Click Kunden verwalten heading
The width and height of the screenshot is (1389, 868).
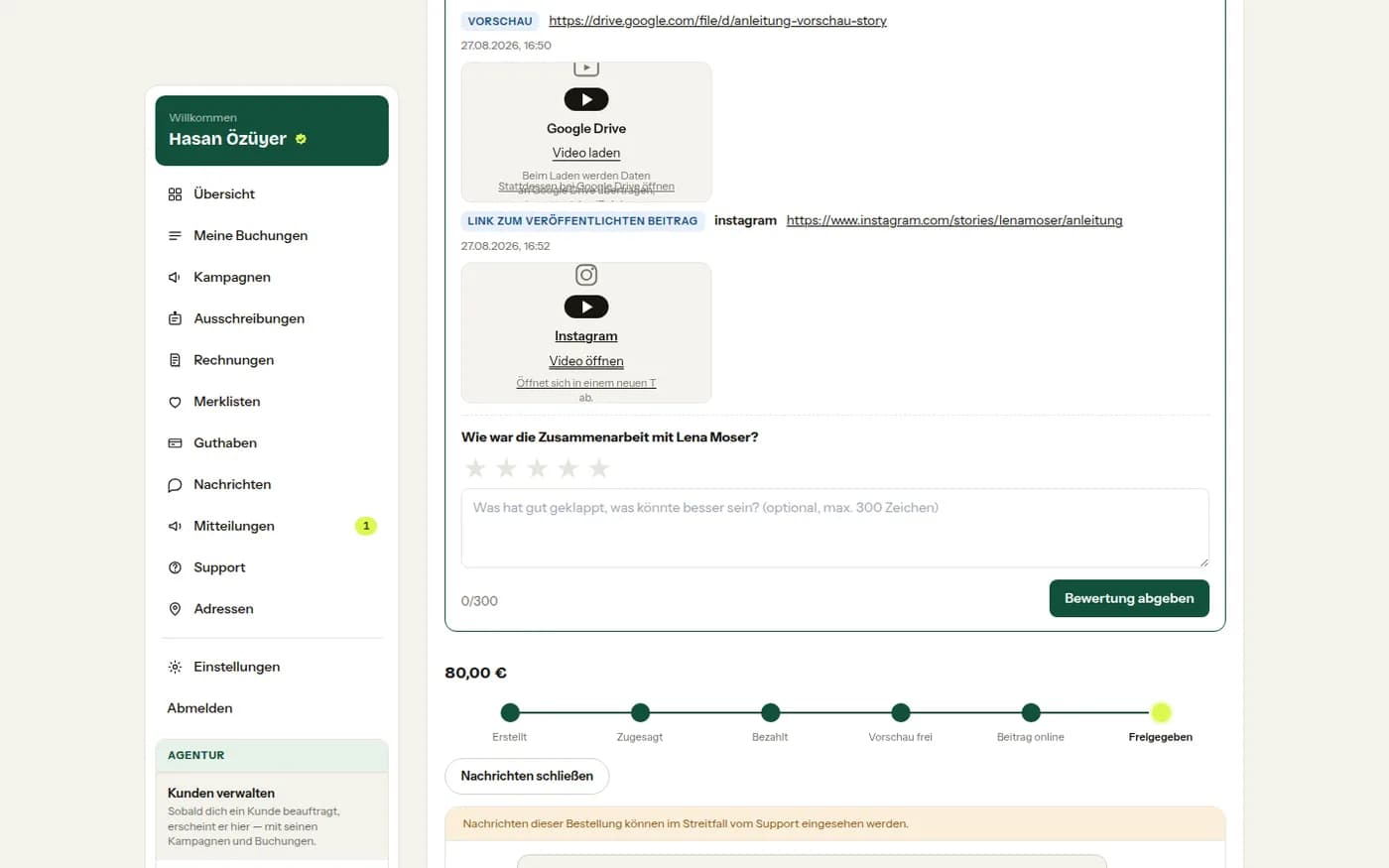221,793
